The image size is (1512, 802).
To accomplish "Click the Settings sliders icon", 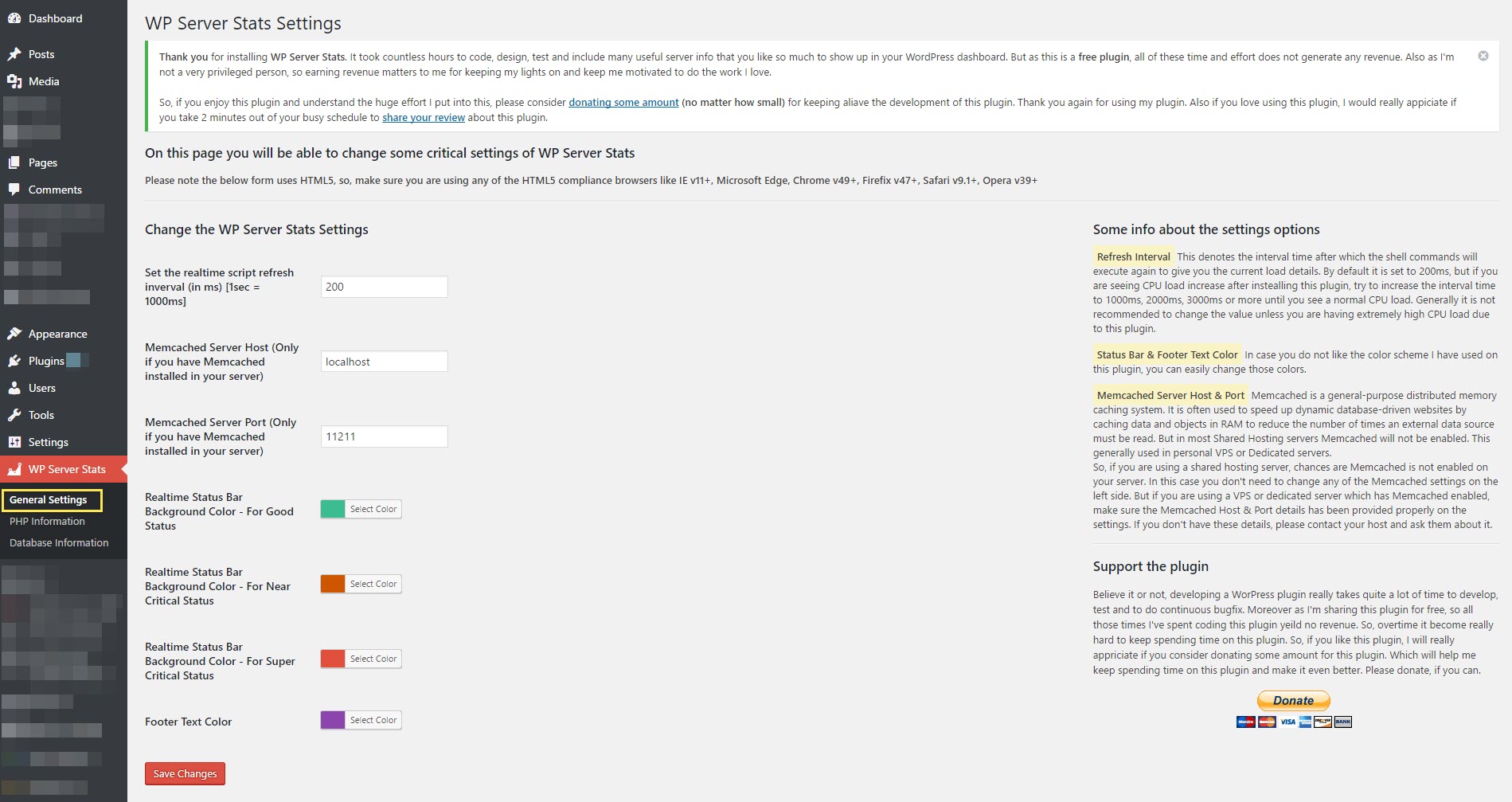I will point(14,442).
